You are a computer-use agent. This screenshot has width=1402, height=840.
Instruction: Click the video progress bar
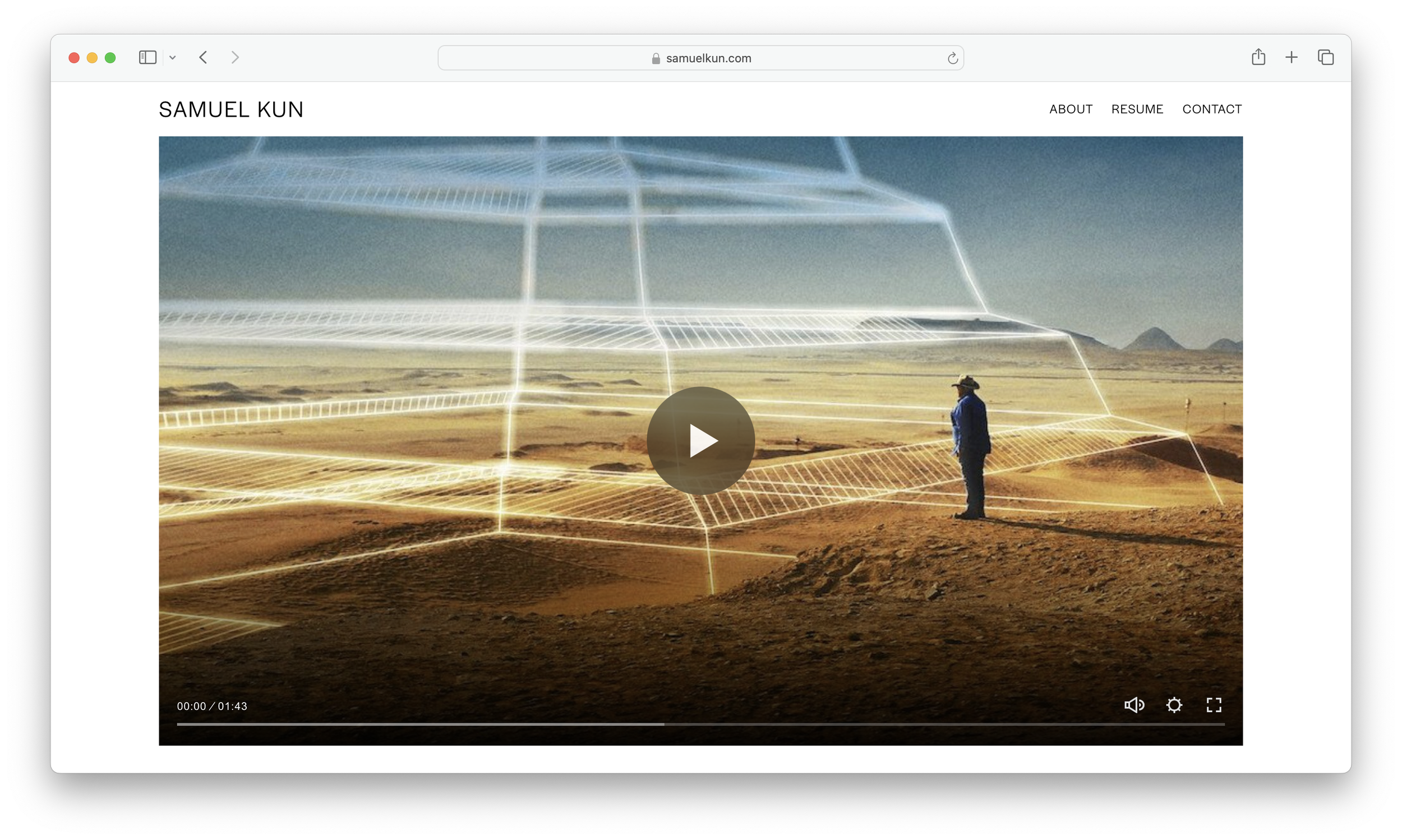click(x=700, y=724)
